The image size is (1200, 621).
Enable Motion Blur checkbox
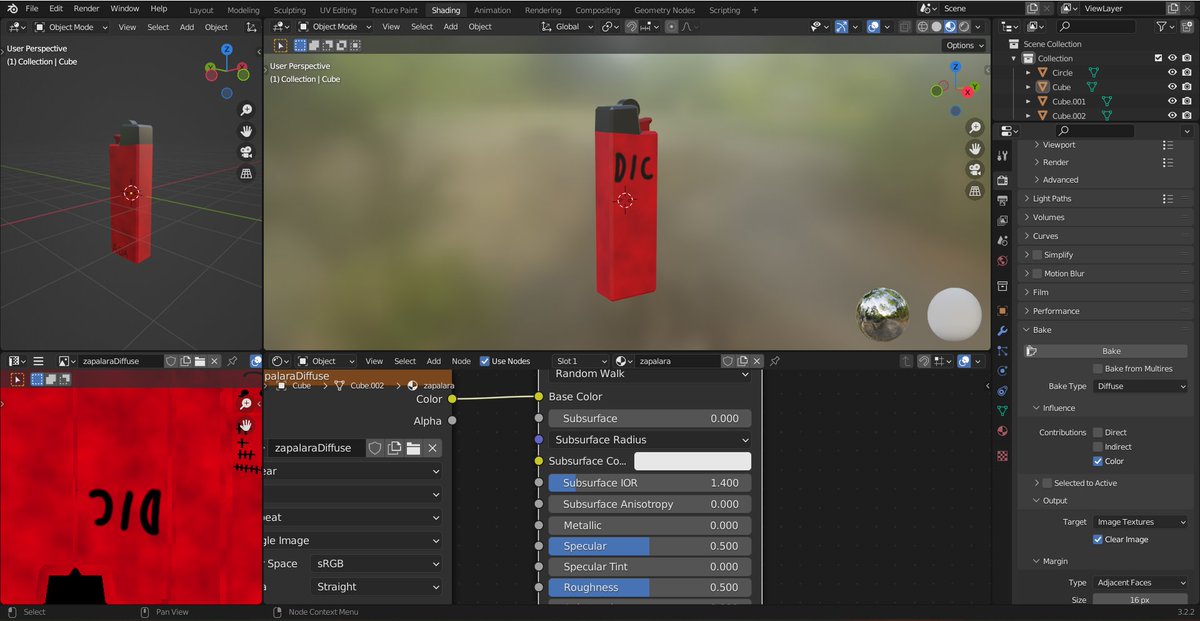pyautogui.click(x=1036, y=273)
